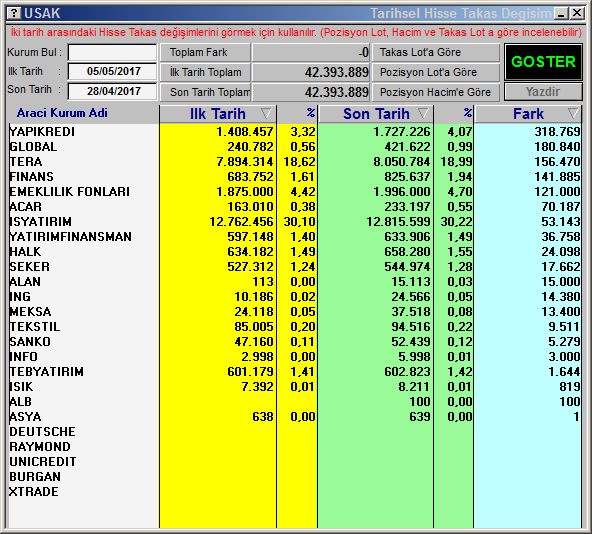Select the EMEKLILIK FONLARI row

point(294,192)
